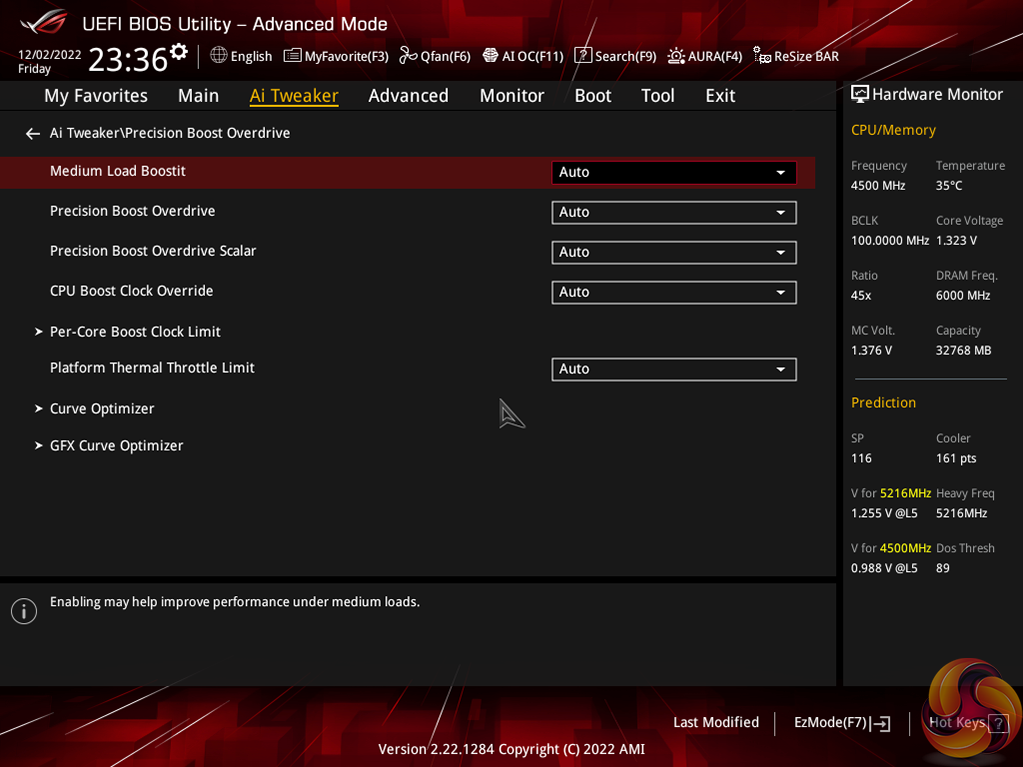1023x767 pixels.
Task: Go back using the breadcrumb arrow
Action: (x=33, y=133)
